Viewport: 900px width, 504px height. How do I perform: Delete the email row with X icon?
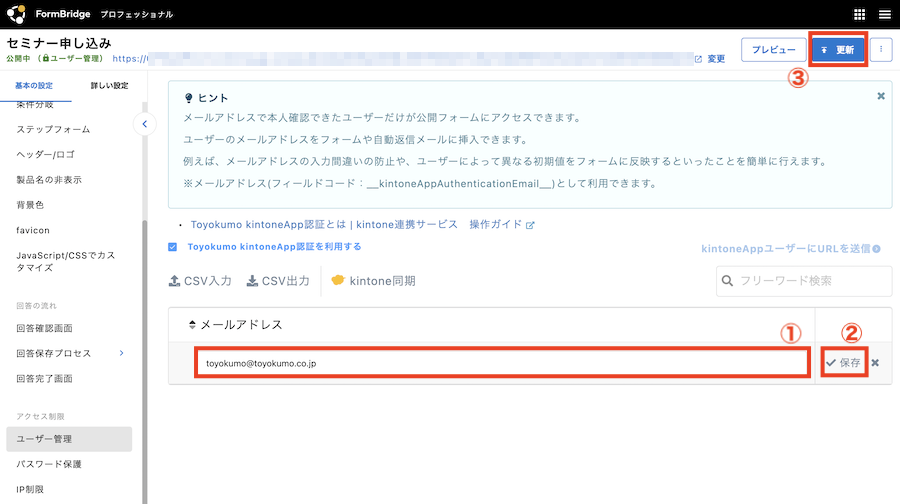coord(875,363)
